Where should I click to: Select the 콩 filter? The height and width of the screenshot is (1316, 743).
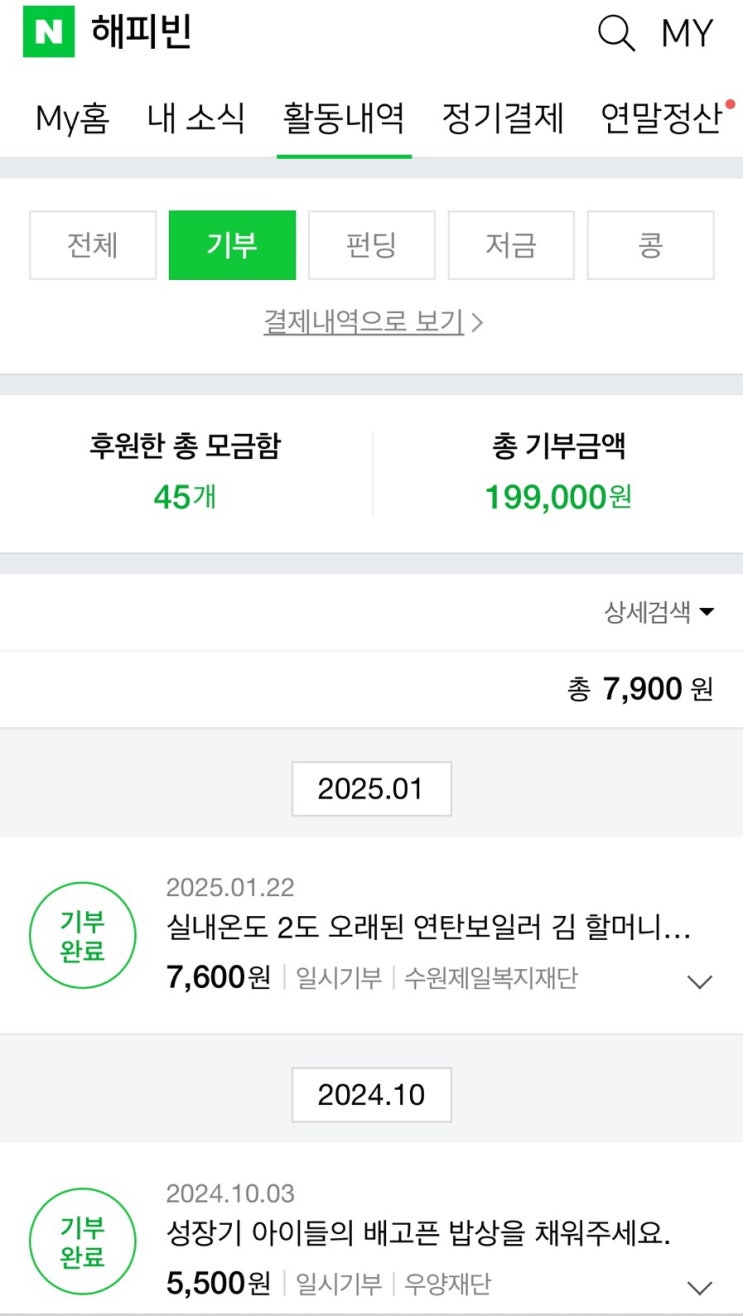(x=650, y=245)
